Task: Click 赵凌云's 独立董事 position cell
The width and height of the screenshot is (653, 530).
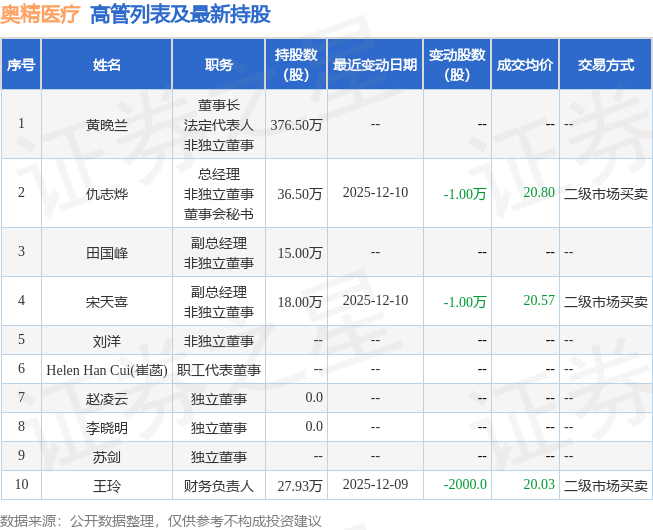Action: [219, 399]
